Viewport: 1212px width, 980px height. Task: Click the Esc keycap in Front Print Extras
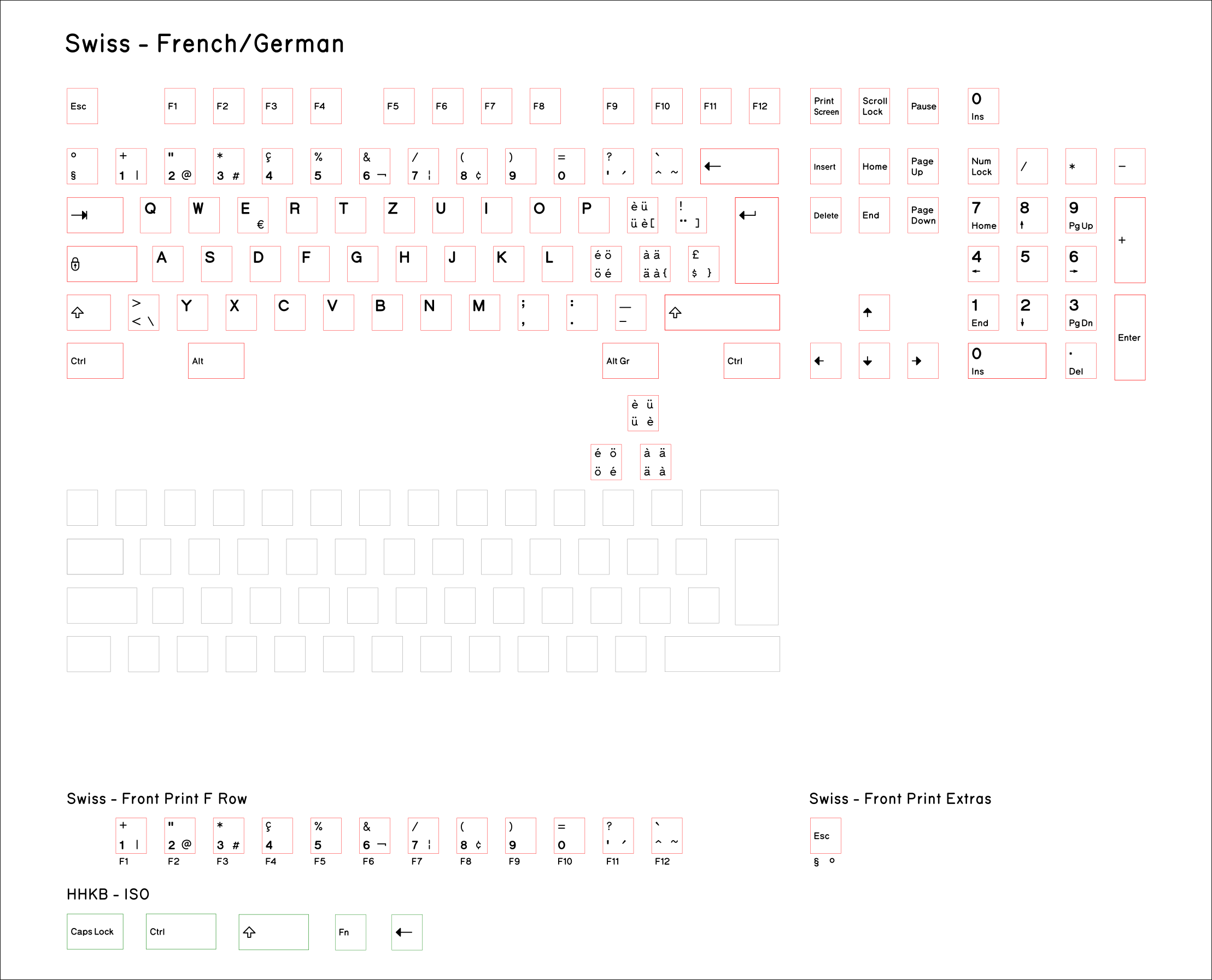point(825,836)
